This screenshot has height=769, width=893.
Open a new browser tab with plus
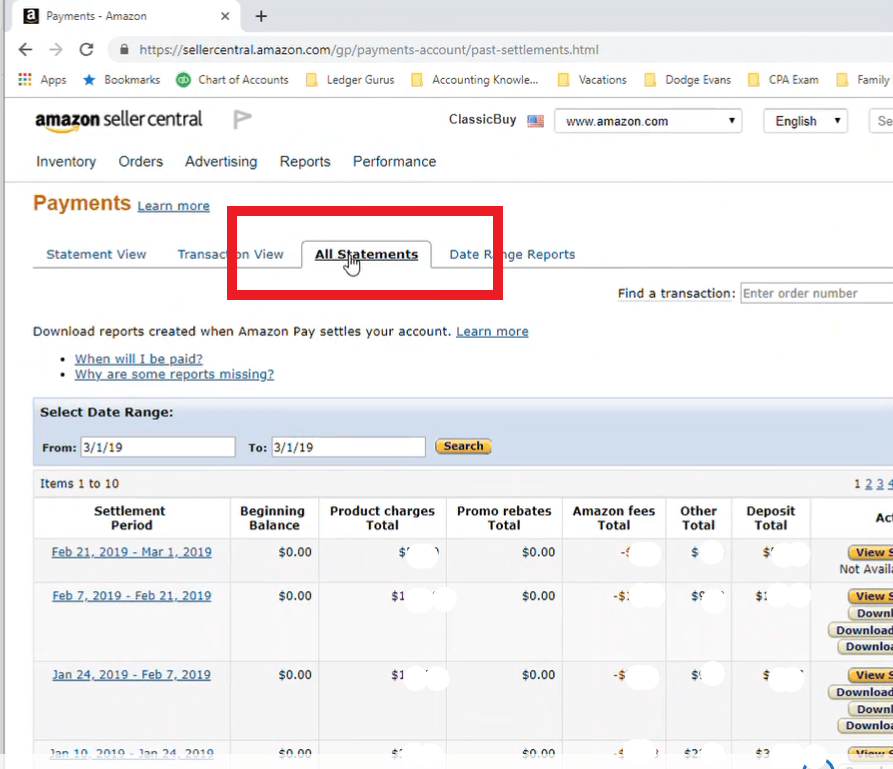tap(261, 16)
